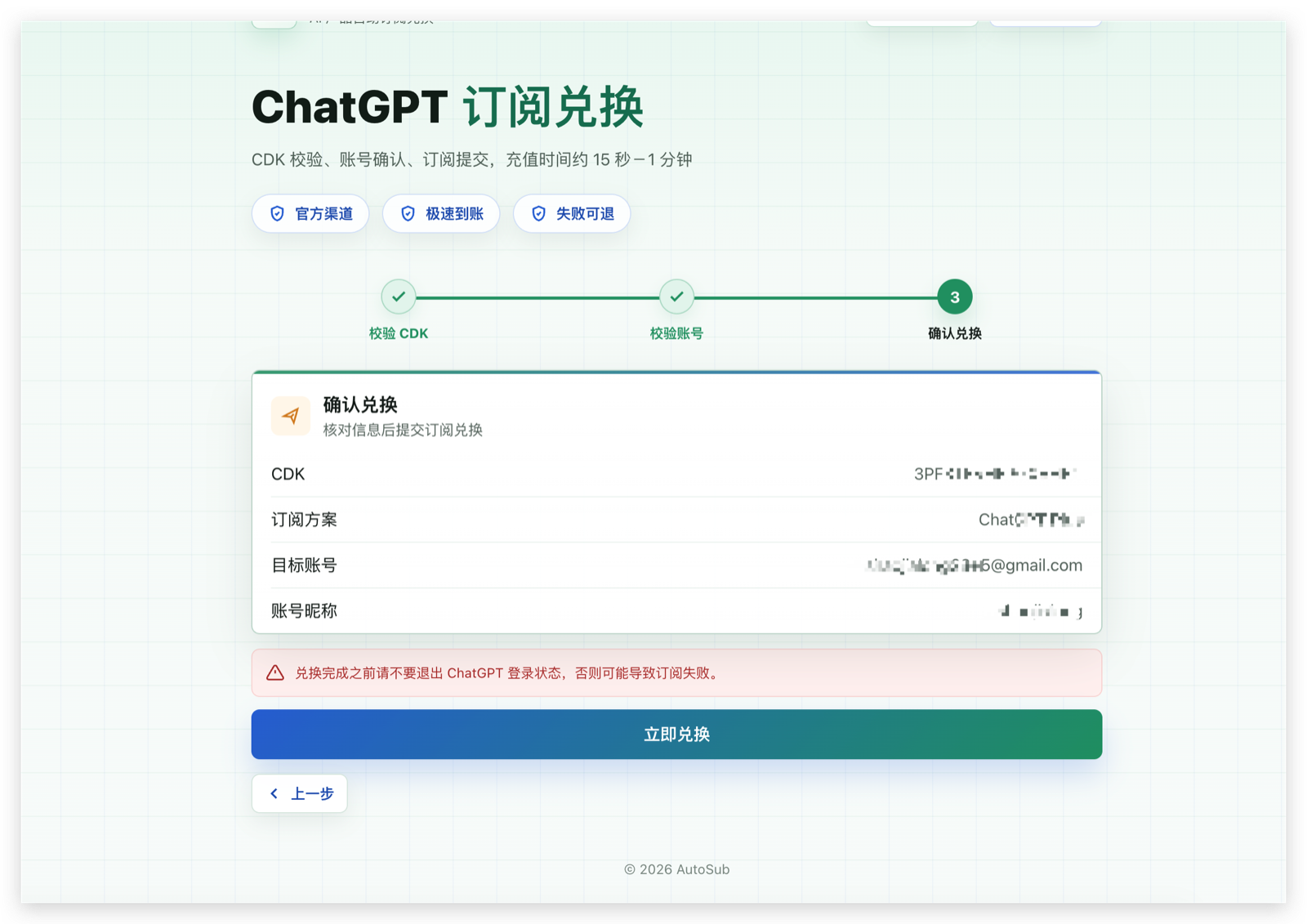Click the warning triangle icon in the alert
The height and width of the screenshot is (924, 1307).
(x=275, y=673)
